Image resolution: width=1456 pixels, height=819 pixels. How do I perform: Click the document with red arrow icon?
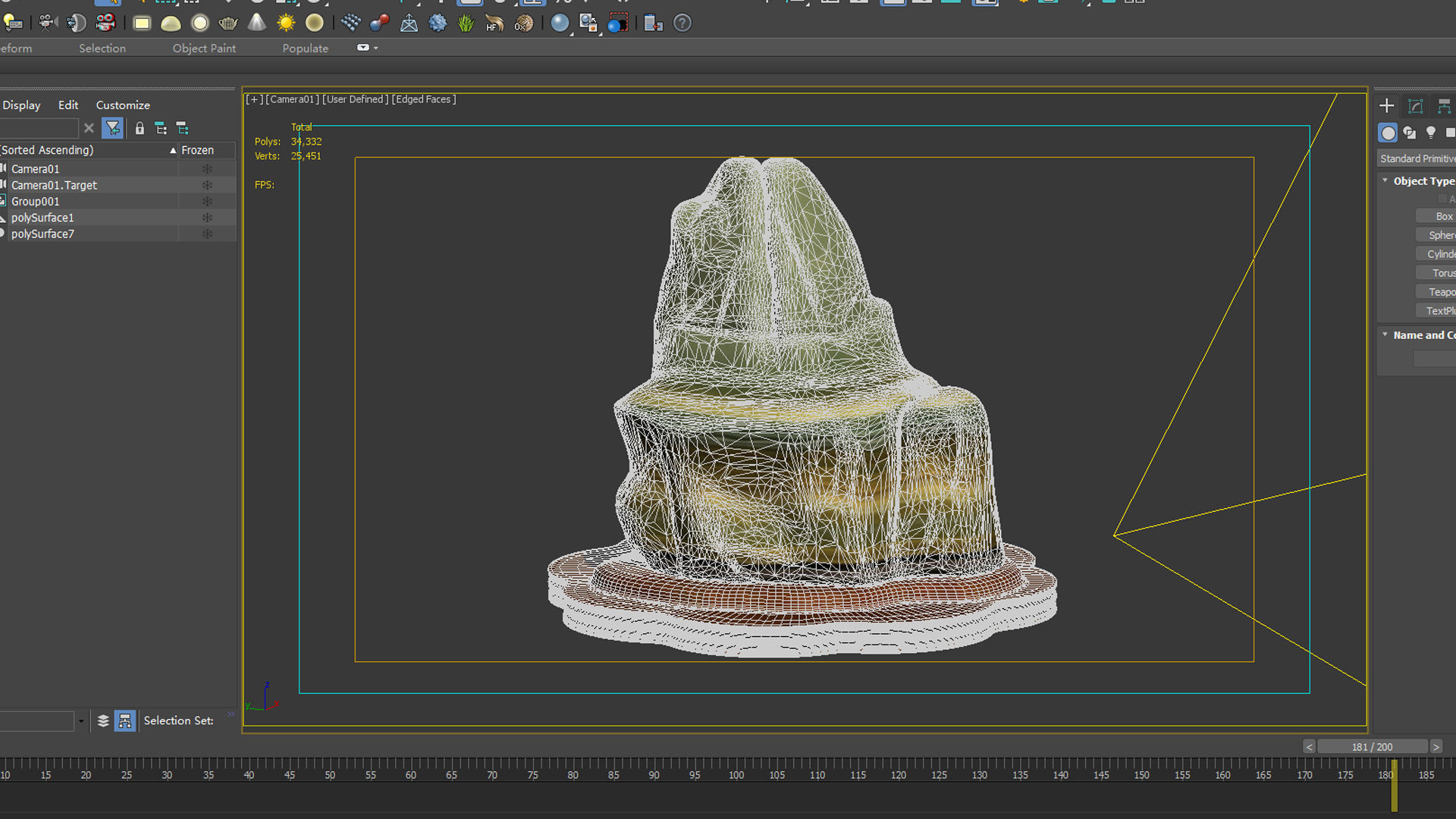[653, 23]
